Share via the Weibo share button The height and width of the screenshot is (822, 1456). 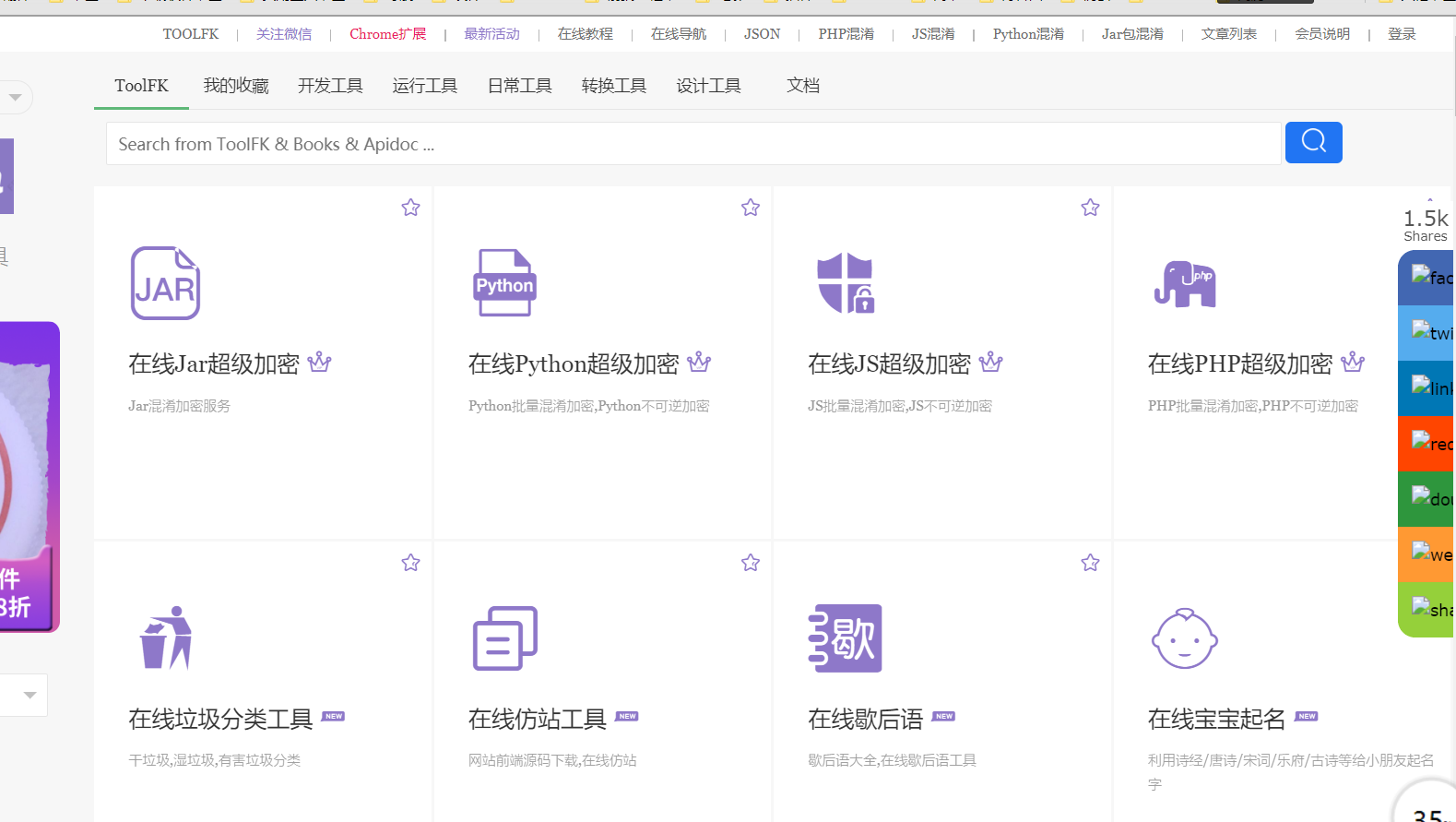(x=1426, y=554)
